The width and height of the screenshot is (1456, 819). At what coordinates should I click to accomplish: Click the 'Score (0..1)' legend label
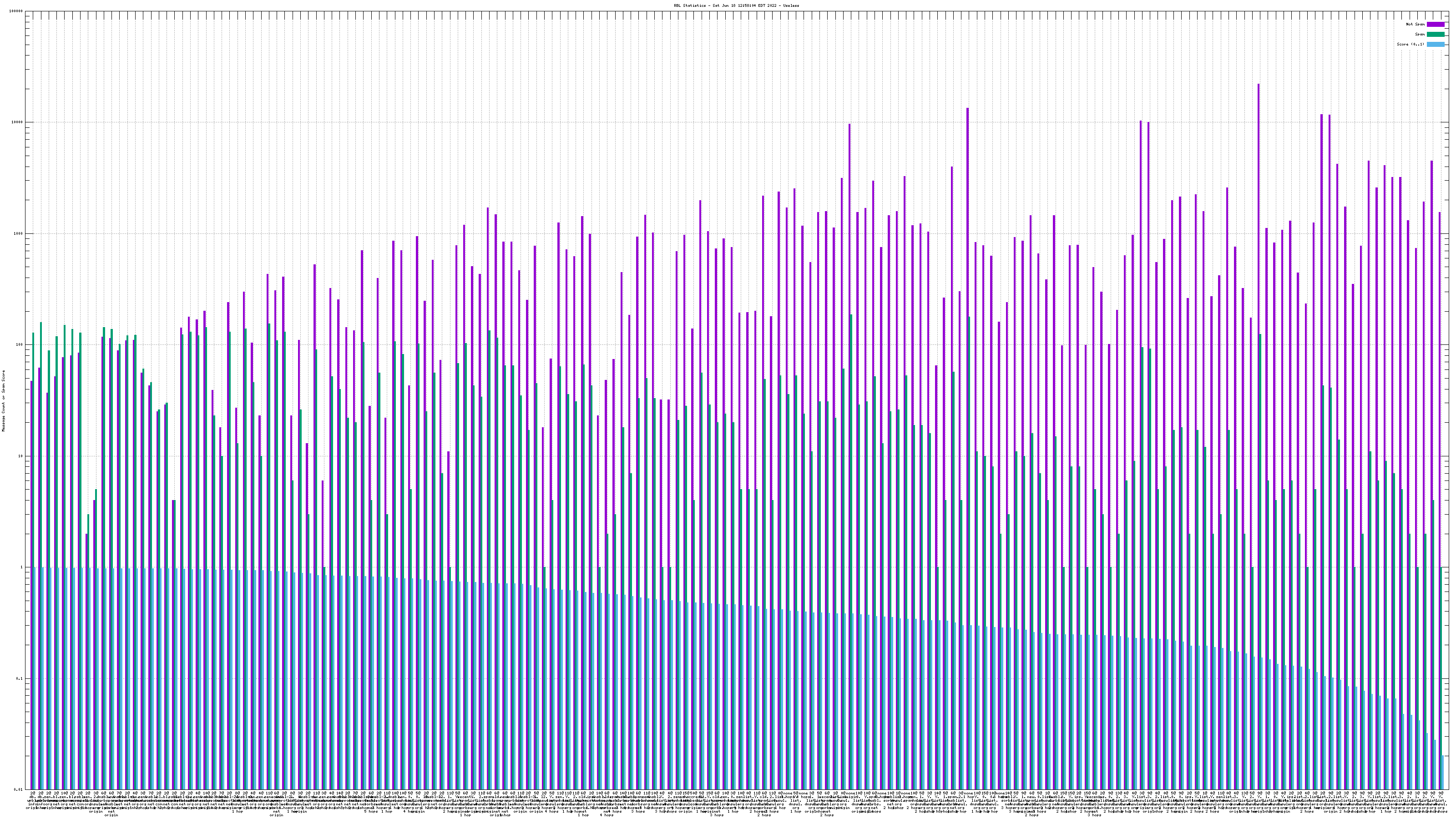[1410, 44]
